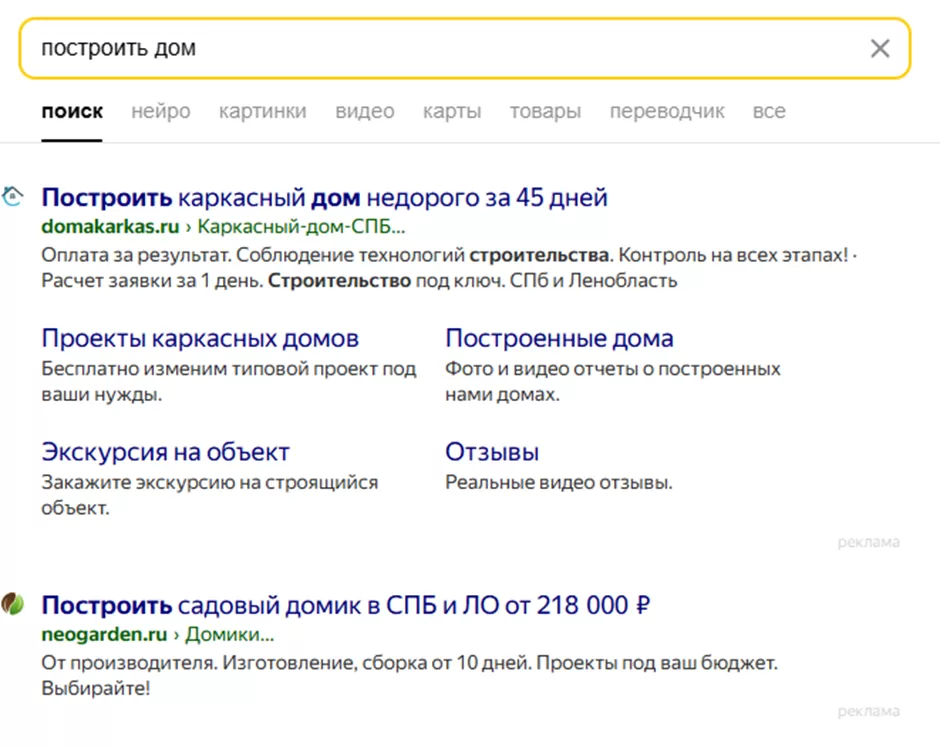
Task: Open the 'переводчик' tab
Action: pos(667,111)
